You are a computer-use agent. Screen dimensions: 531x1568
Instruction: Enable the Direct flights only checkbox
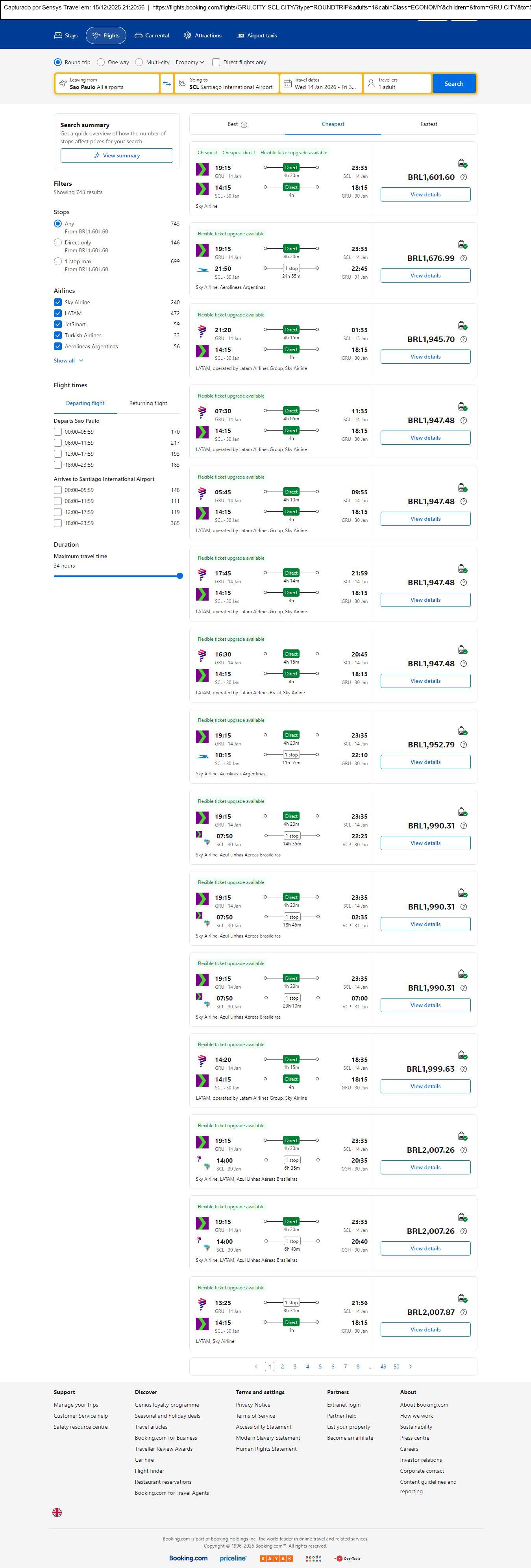click(216, 62)
